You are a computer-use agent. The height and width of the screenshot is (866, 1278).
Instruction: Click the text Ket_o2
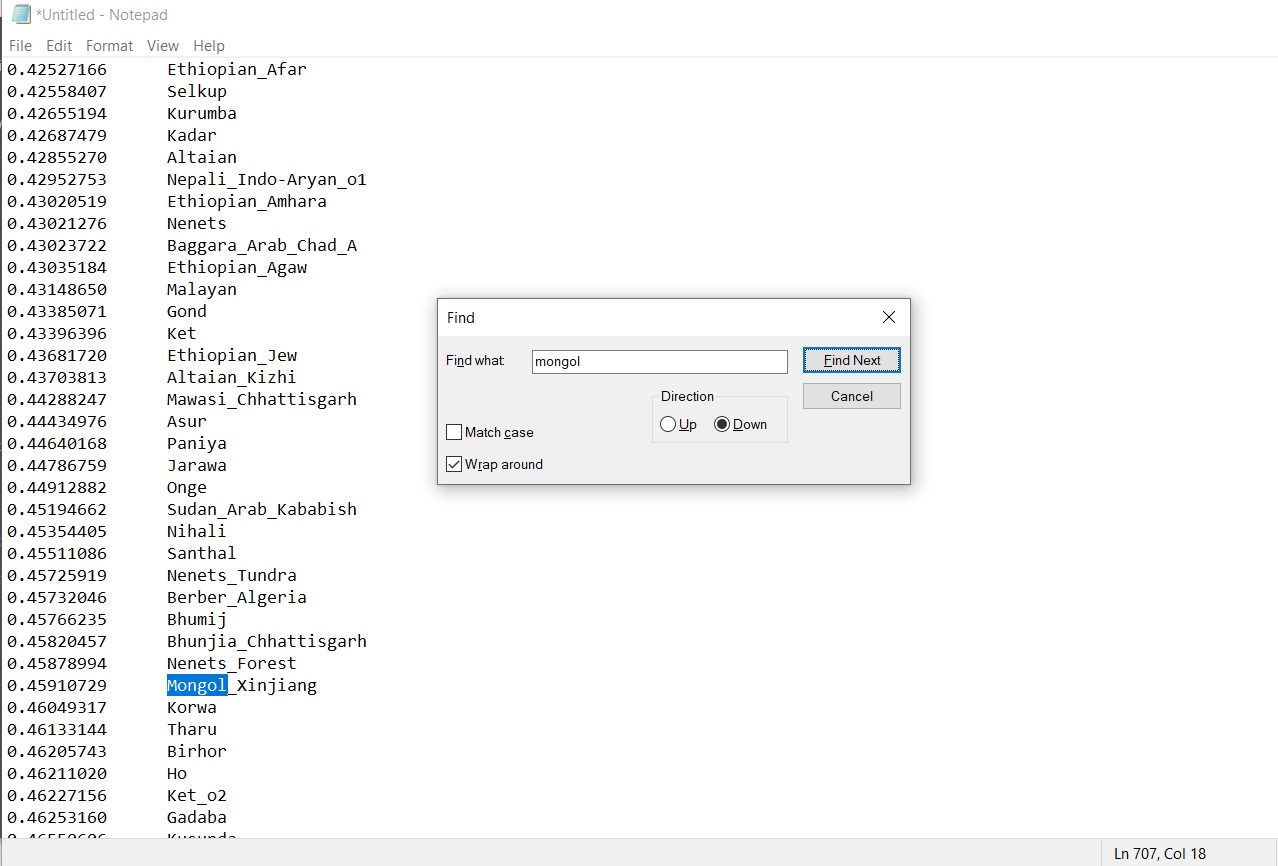point(197,796)
